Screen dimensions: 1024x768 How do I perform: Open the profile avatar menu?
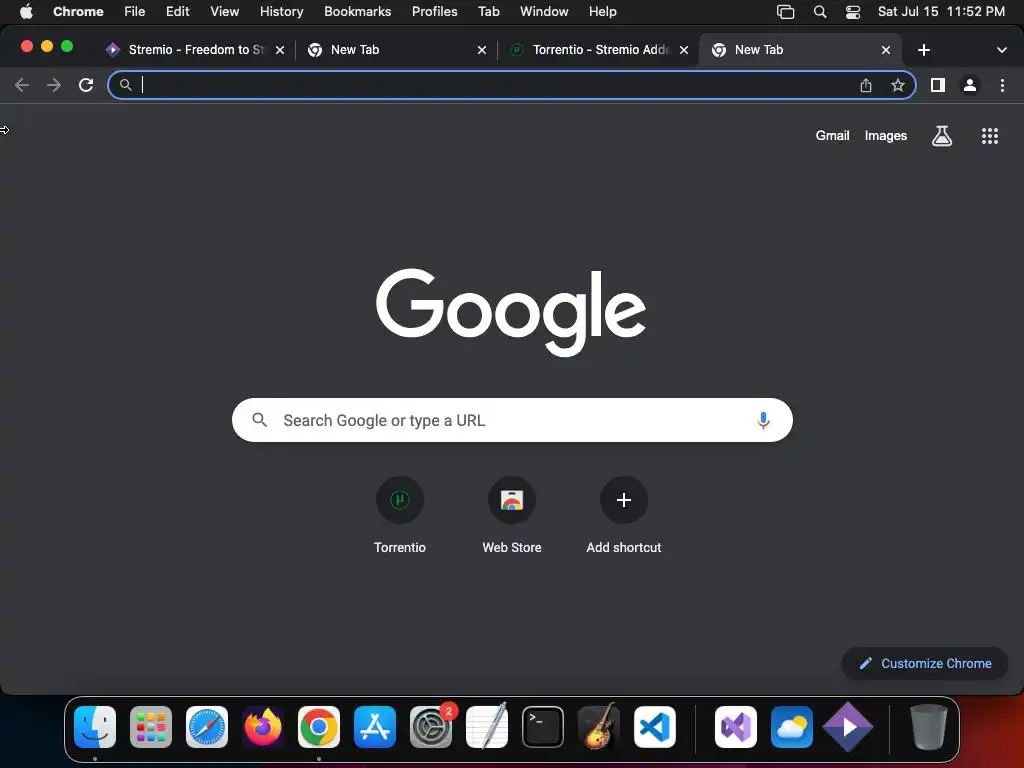tap(970, 85)
